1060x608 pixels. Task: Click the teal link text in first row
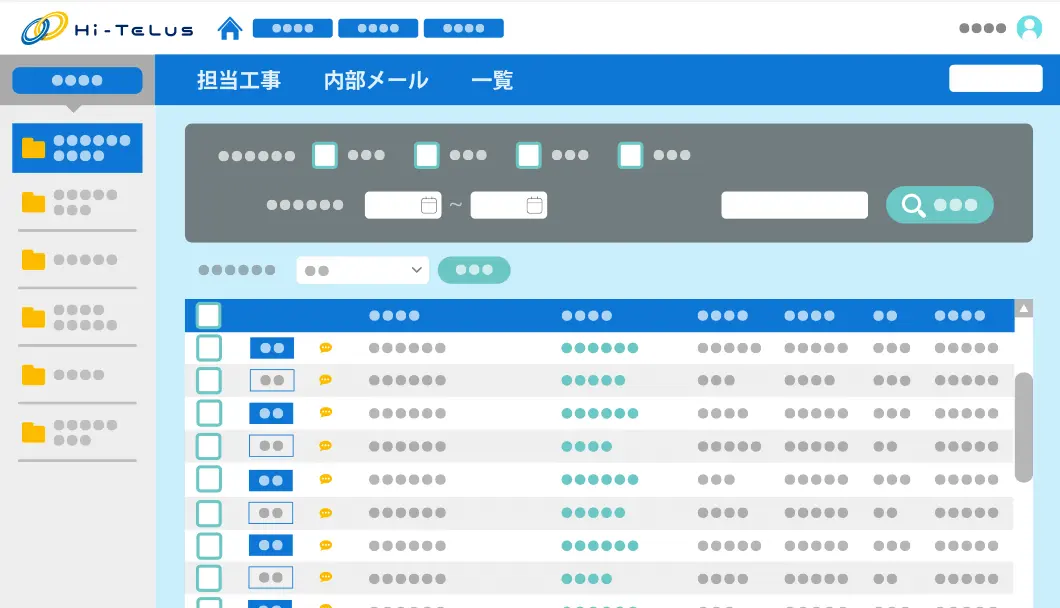click(x=600, y=348)
